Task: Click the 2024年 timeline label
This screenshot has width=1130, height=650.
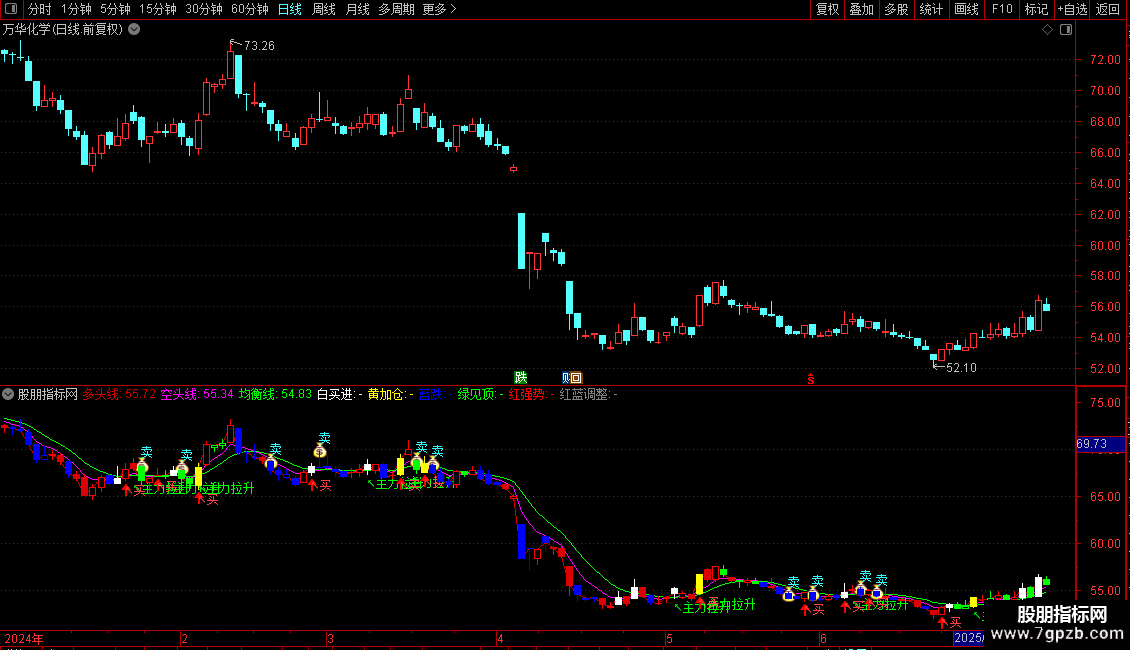Action: [24, 638]
